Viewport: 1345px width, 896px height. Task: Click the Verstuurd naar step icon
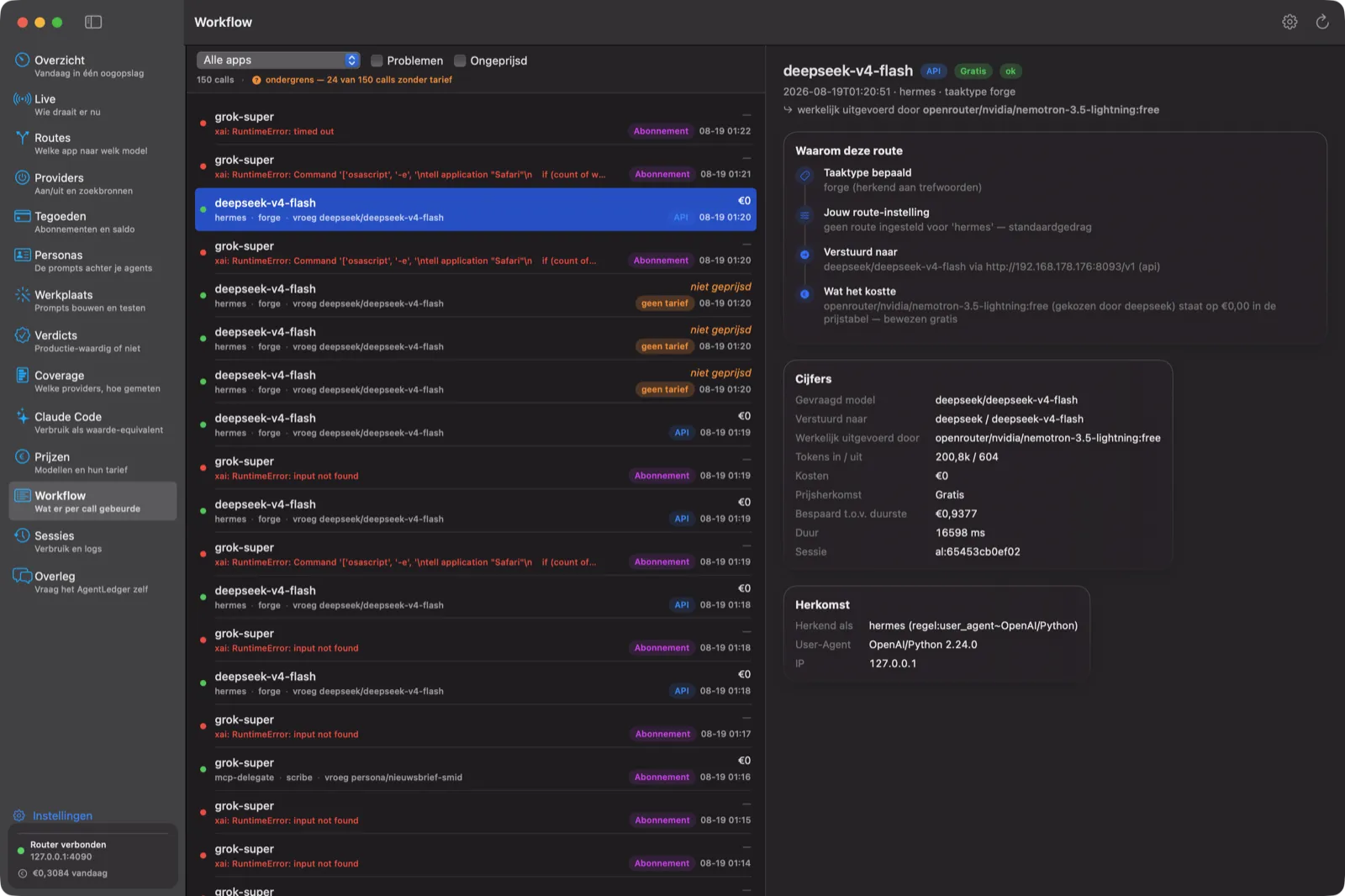[x=804, y=255]
